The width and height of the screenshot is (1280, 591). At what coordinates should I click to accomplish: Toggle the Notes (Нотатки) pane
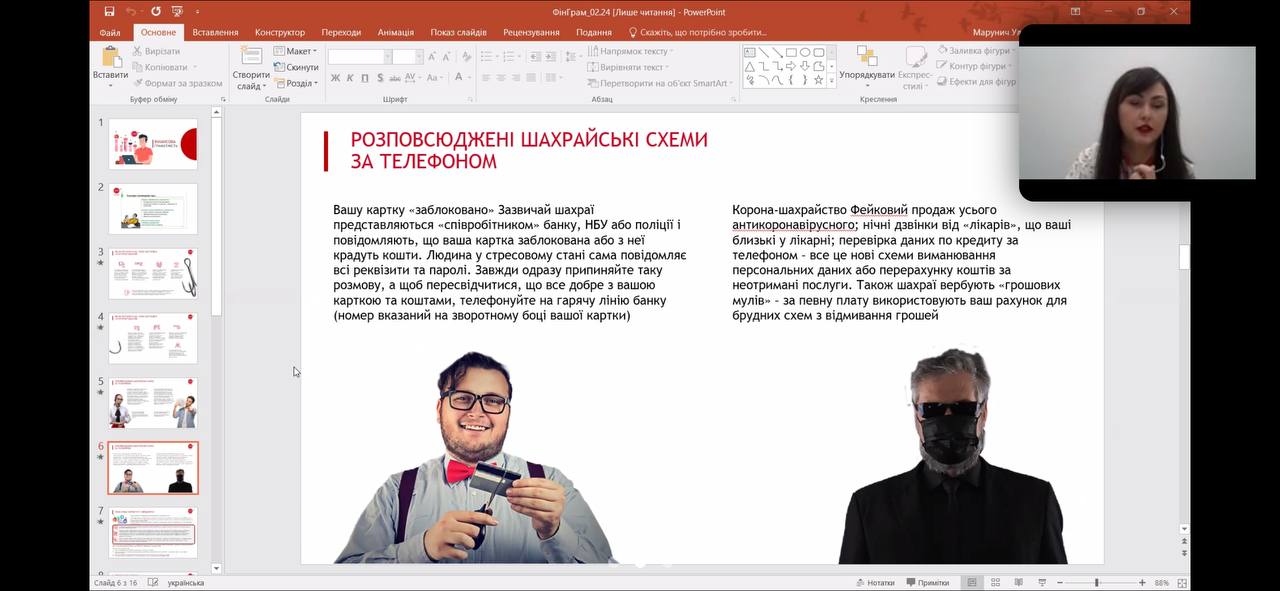[875, 582]
